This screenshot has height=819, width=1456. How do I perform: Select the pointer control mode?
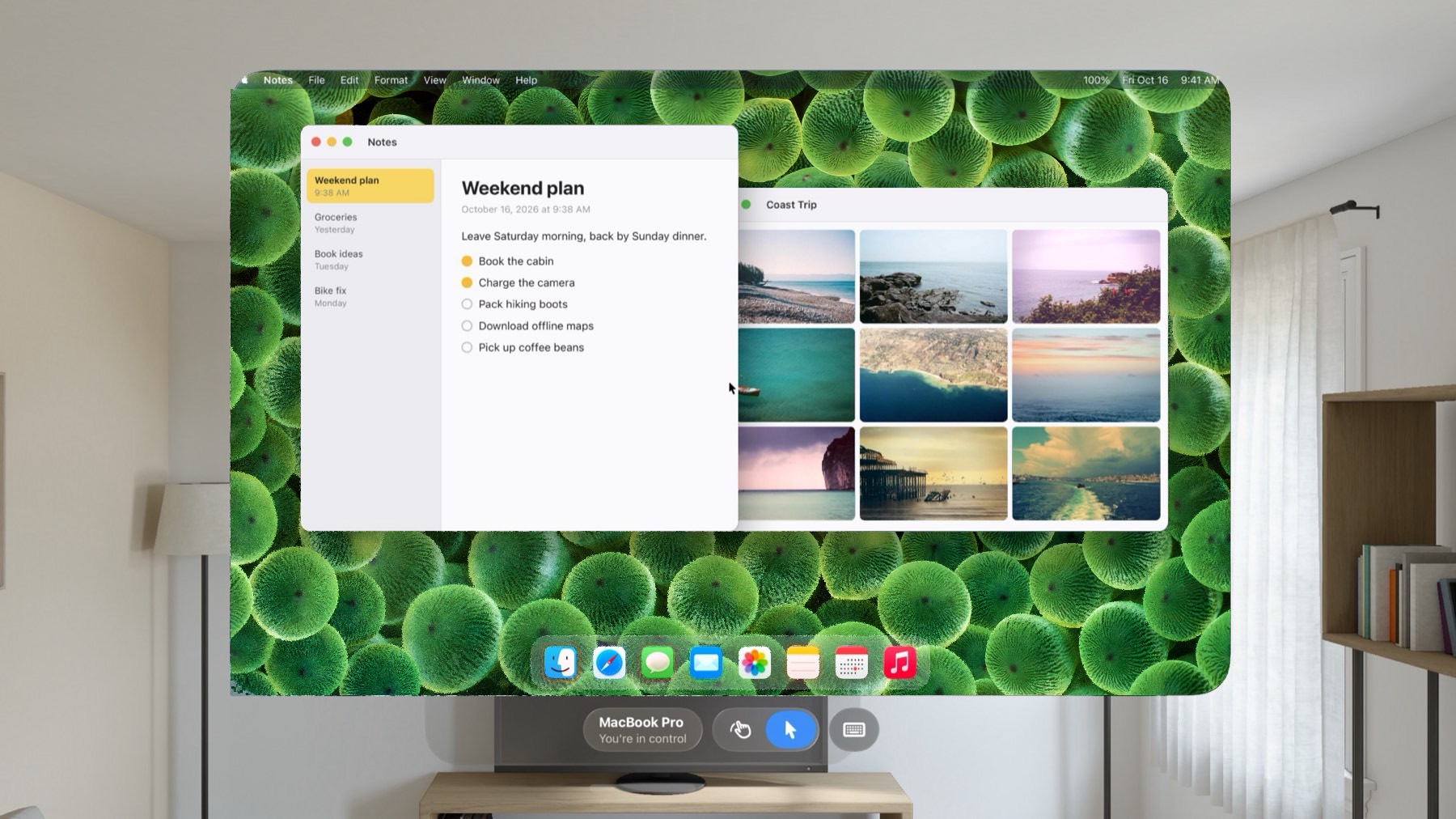coord(790,729)
